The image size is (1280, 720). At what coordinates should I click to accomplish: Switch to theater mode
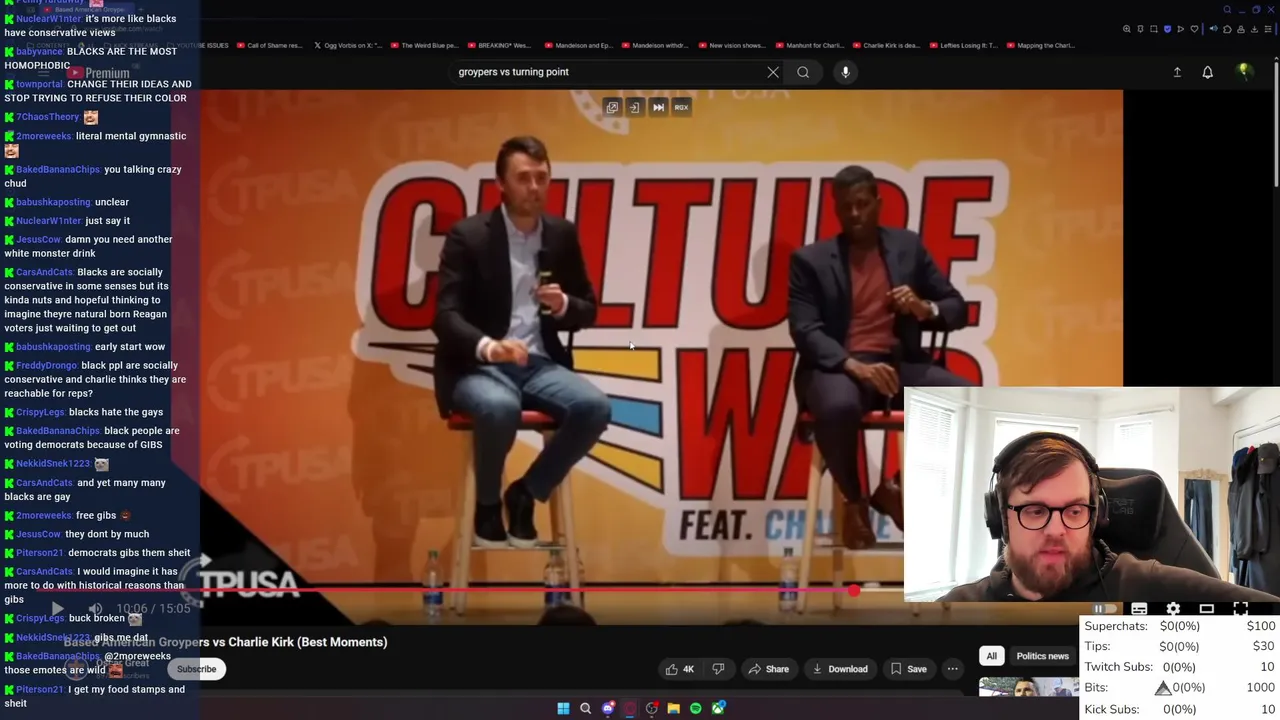(x=1207, y=609)
